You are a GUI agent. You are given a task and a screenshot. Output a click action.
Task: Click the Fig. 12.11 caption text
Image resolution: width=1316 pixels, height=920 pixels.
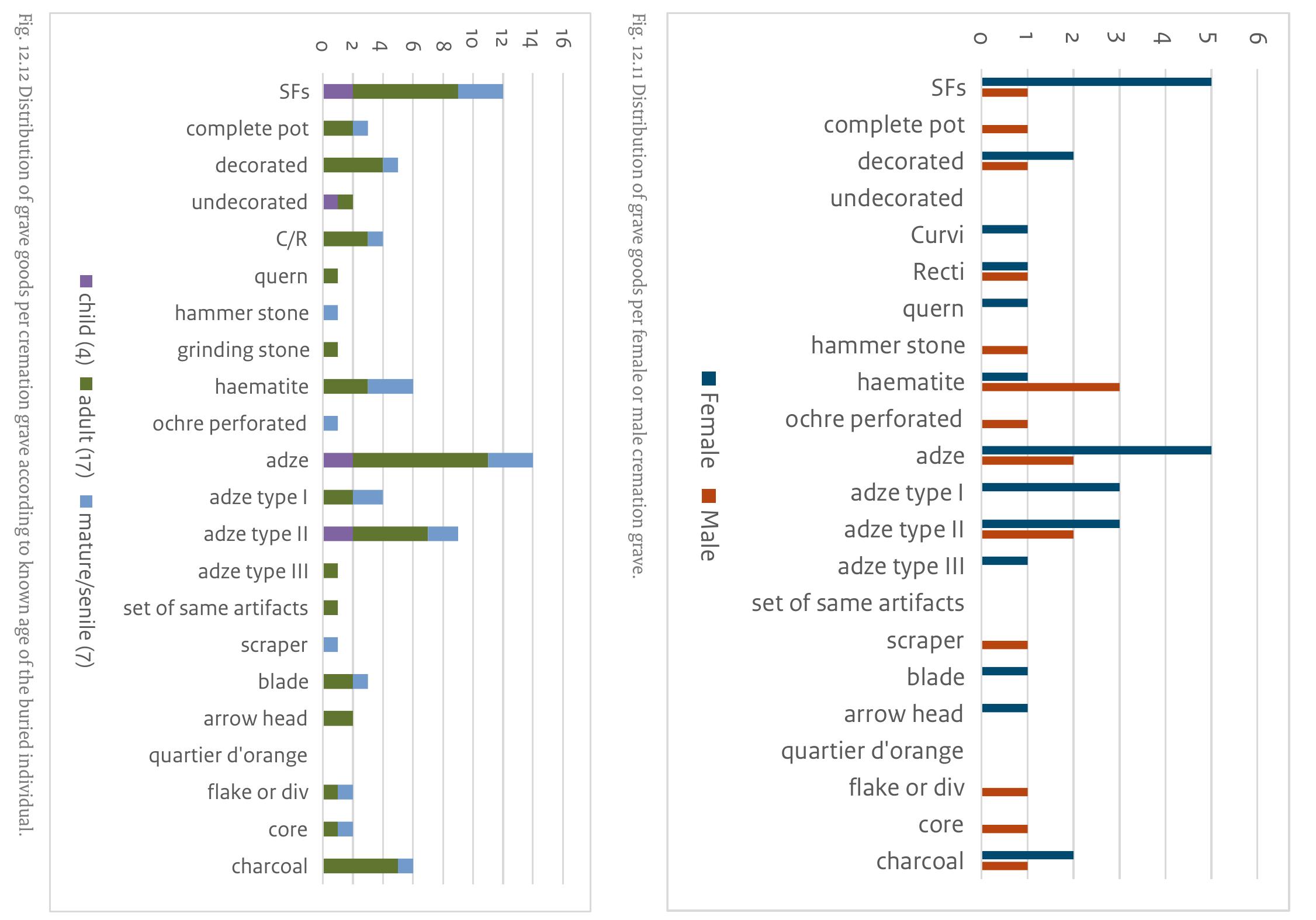638,295
